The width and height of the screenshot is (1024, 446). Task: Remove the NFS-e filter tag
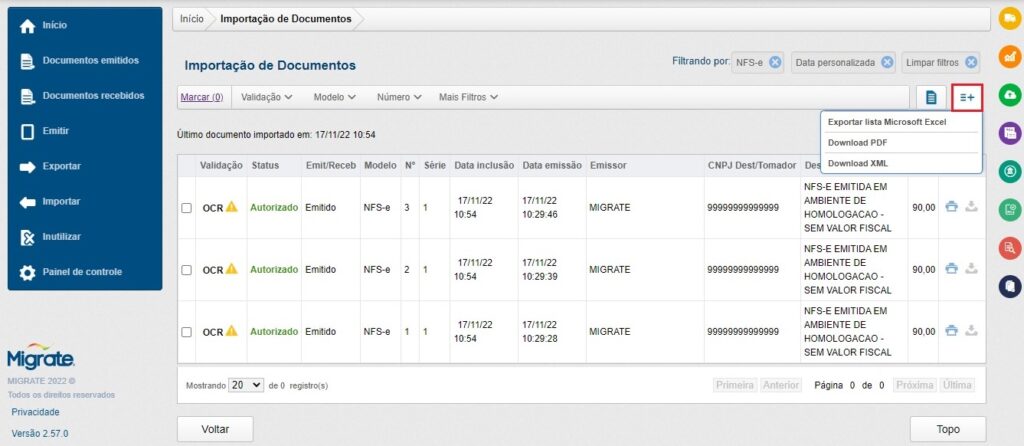775,62
